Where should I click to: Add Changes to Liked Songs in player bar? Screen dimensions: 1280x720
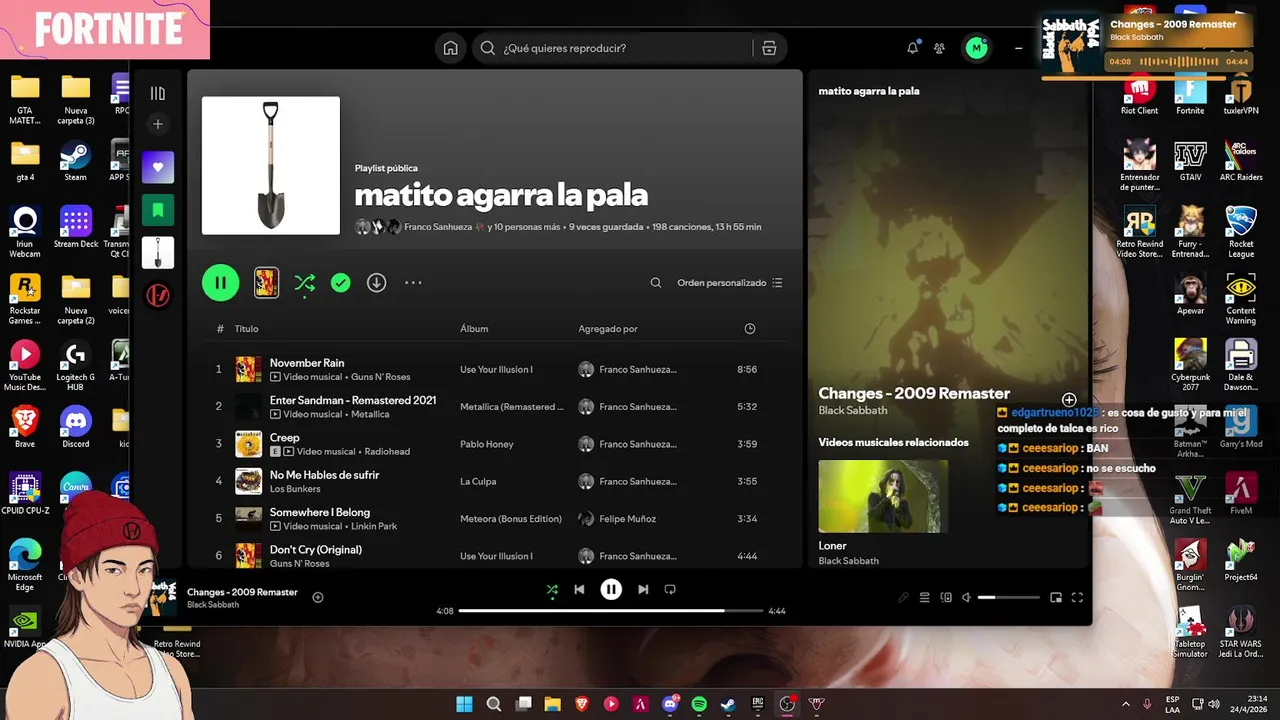(x=318, y=597)
